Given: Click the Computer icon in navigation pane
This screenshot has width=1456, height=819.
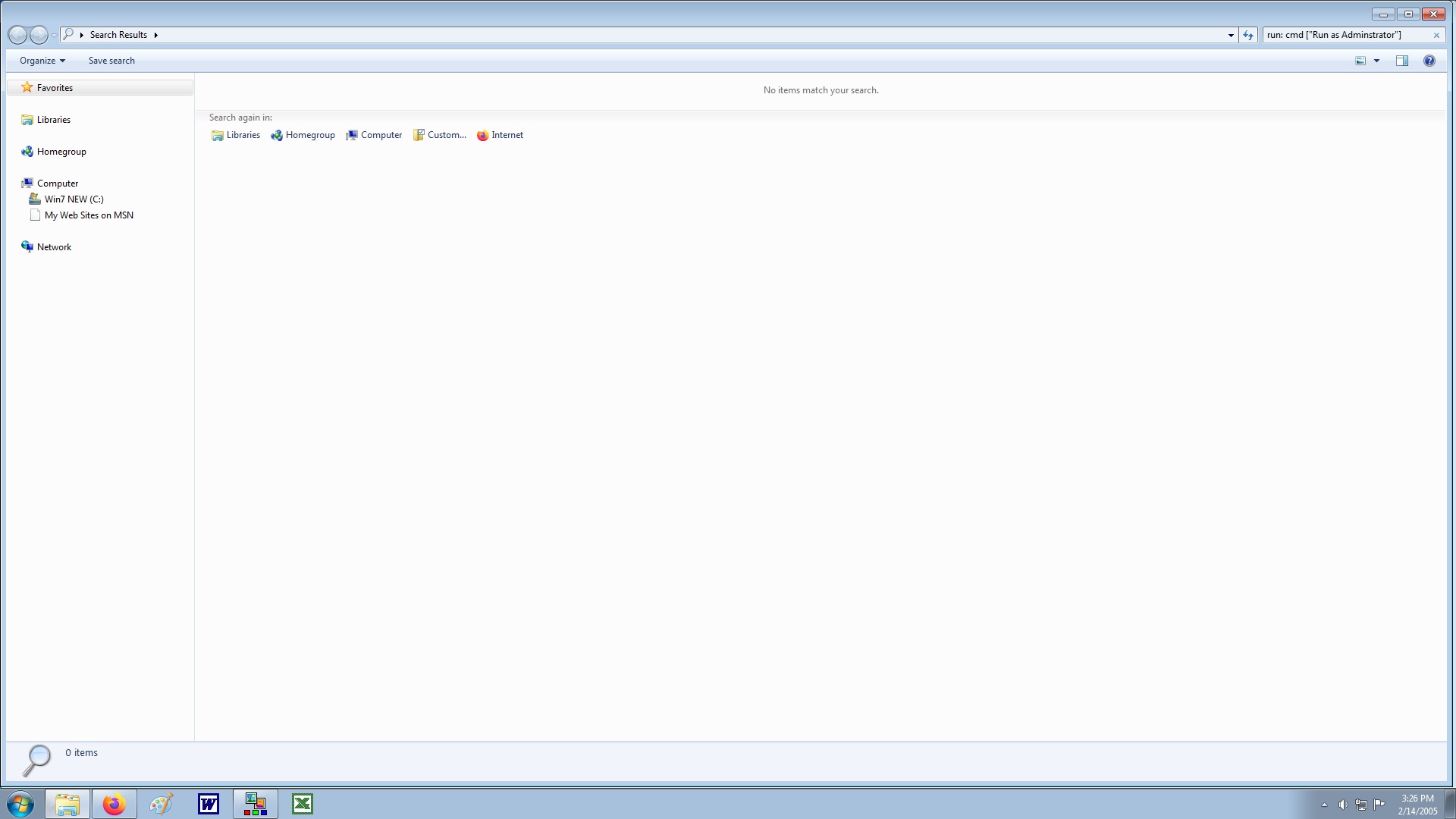Looking at the screenshot, I should pyautogui.click(x=27, y=184).
